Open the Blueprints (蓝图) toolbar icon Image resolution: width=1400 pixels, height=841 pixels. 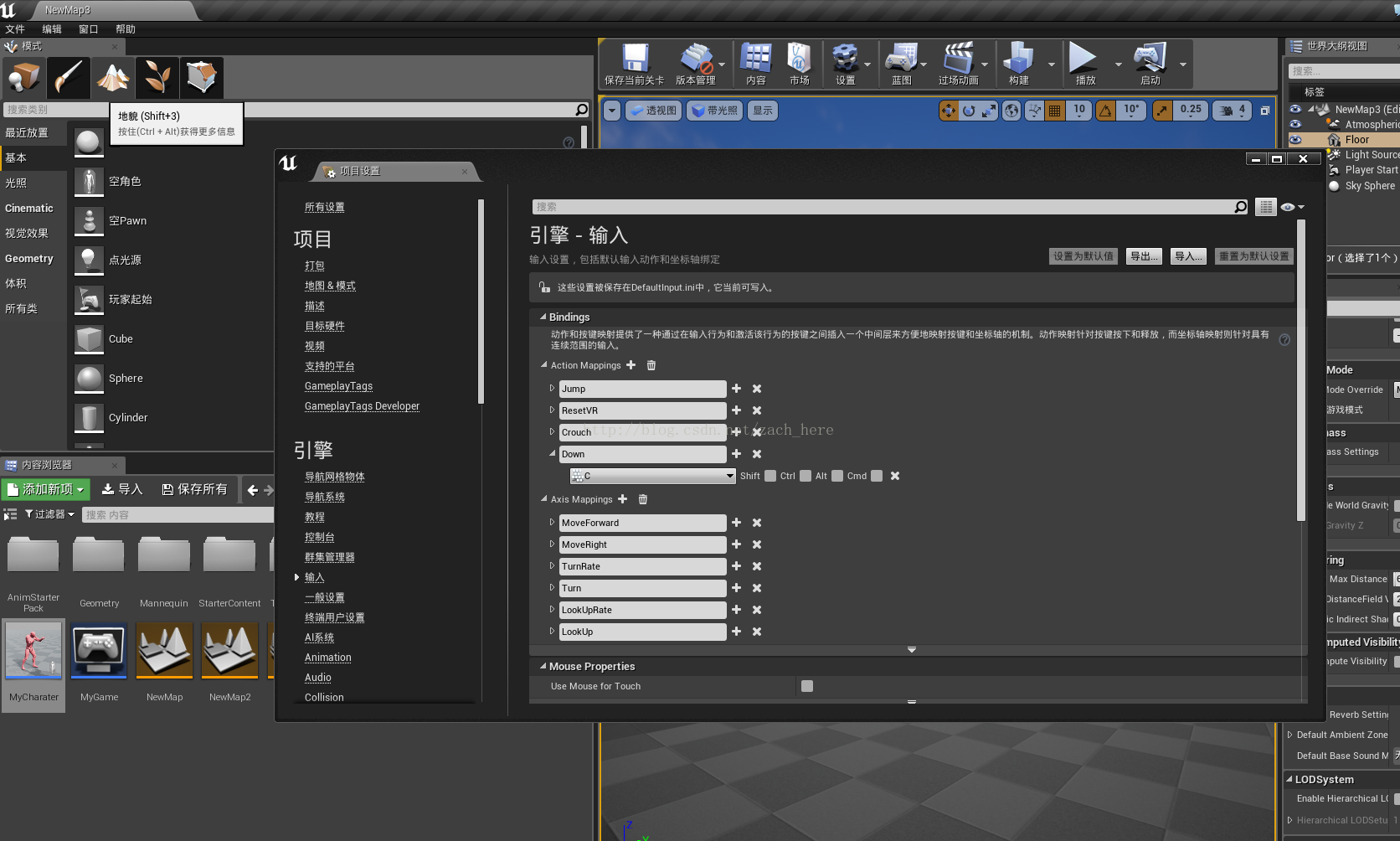[902, 64]
